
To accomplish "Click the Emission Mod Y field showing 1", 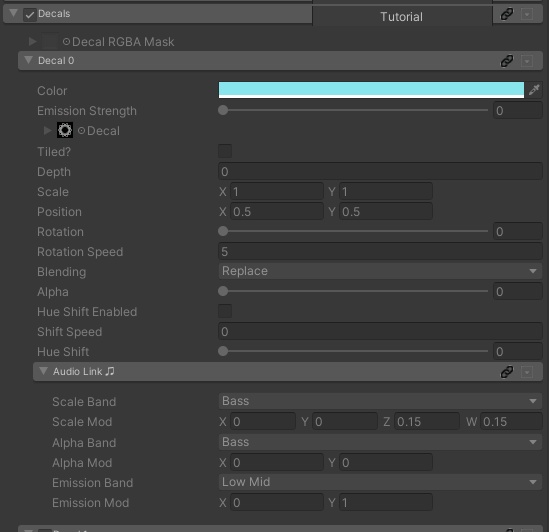I will point(385,503).
